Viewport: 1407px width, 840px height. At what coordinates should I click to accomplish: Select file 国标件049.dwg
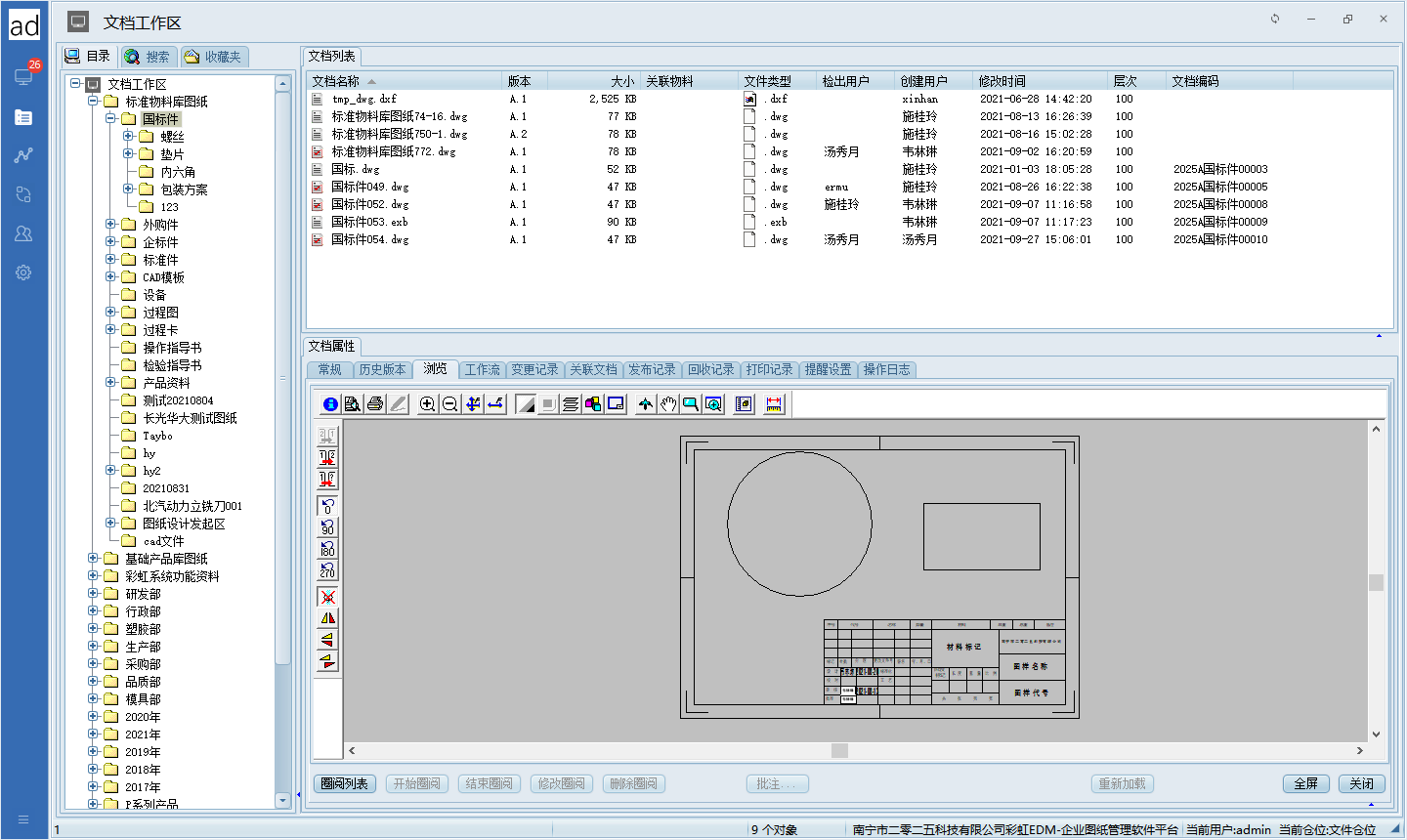pos(369,187)
